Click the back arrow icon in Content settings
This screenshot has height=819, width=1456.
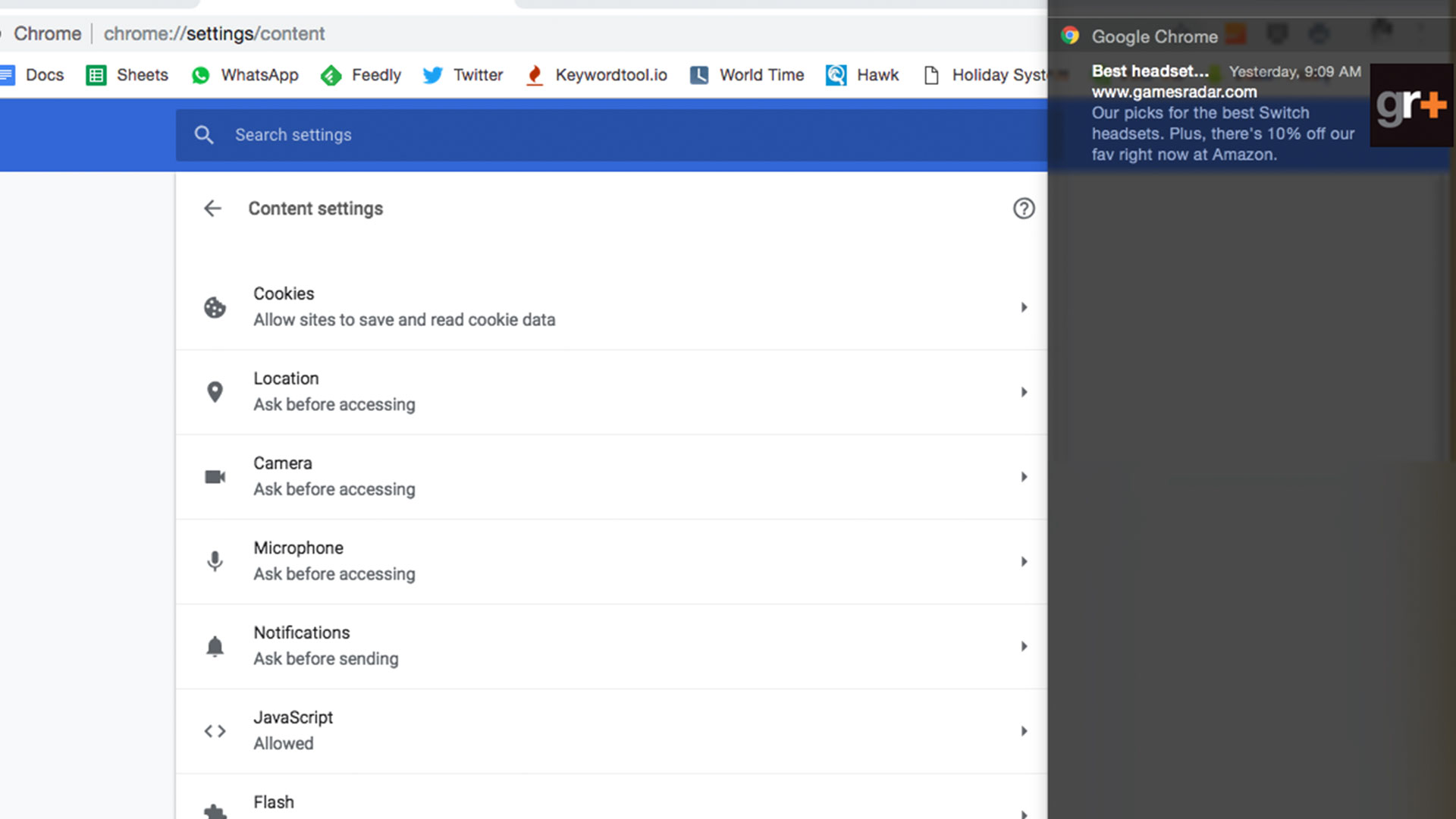click(212, 208)
